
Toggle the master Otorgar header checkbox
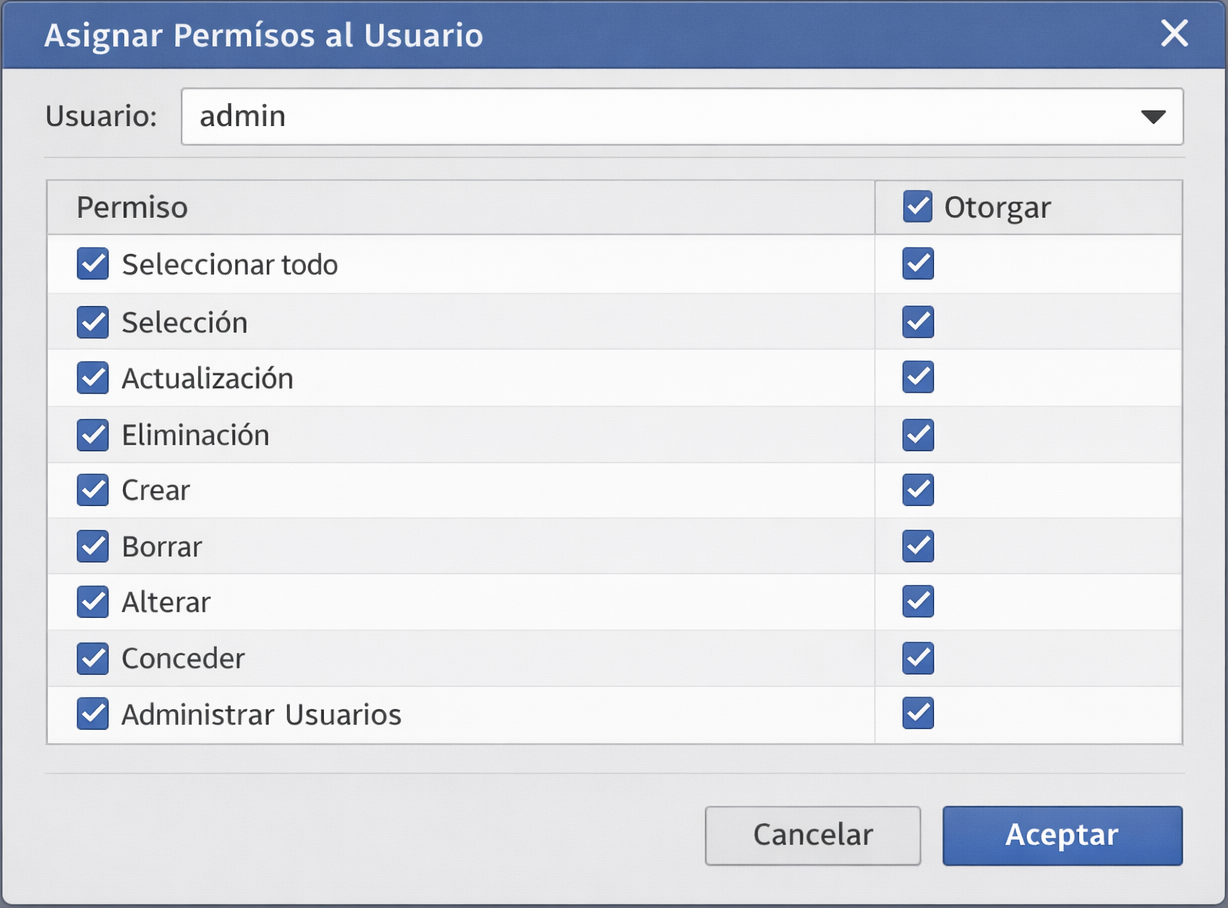click(917, 206)
